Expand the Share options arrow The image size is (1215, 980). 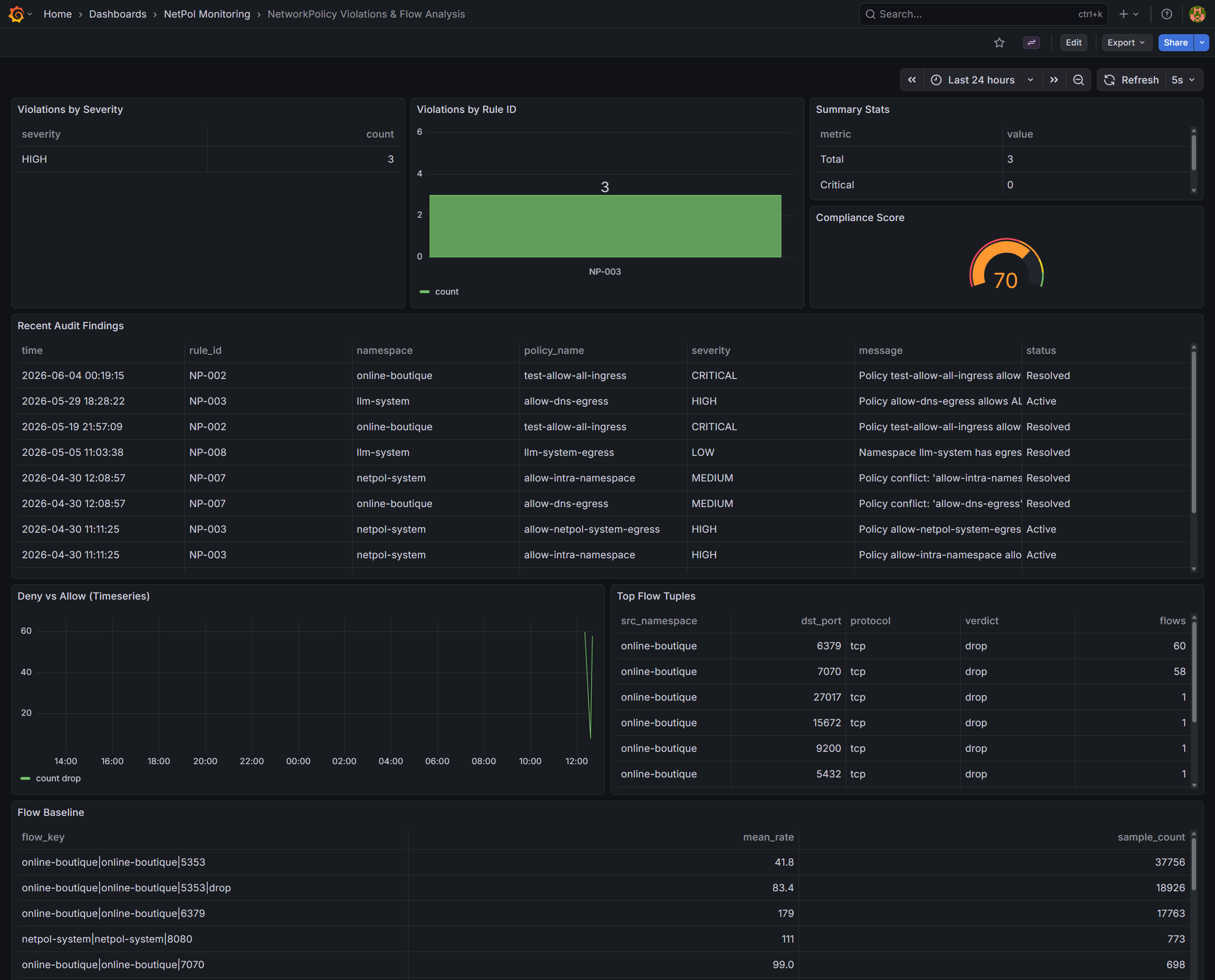(x=1201, y=43)
